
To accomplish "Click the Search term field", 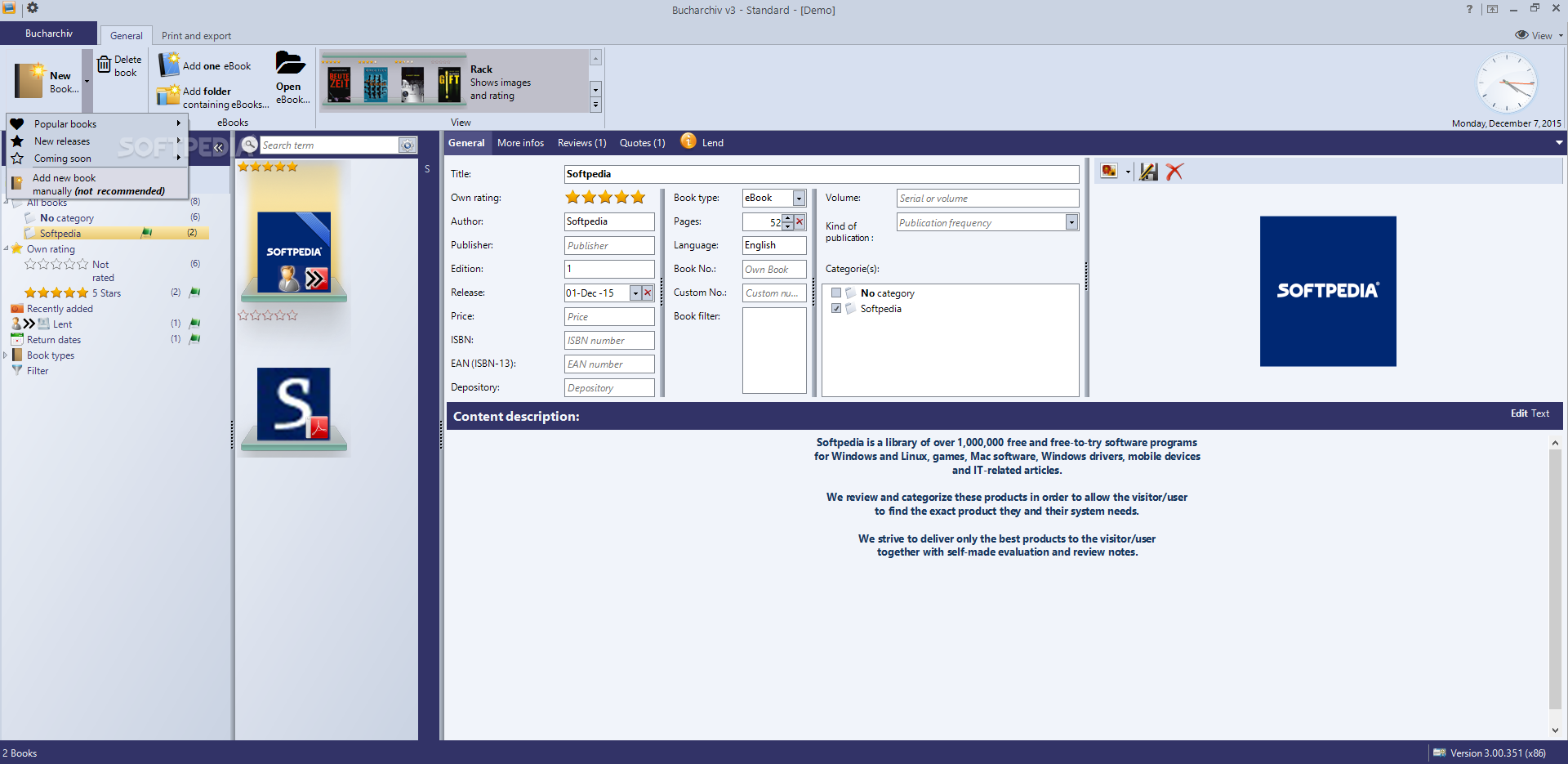I will point(329,145).
